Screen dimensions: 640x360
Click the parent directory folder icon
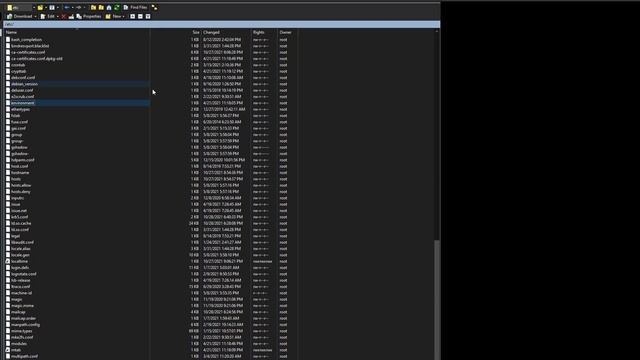click(93, 7)
